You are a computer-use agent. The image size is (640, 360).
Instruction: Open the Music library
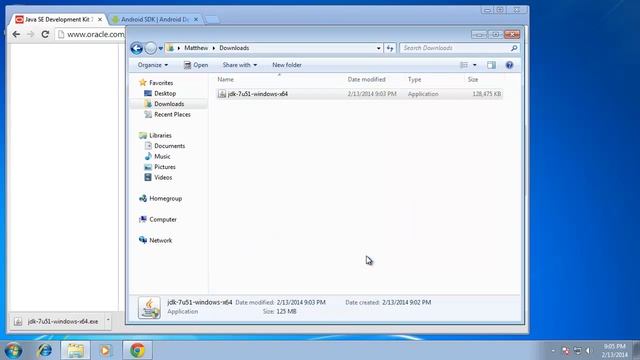[162, 157]
